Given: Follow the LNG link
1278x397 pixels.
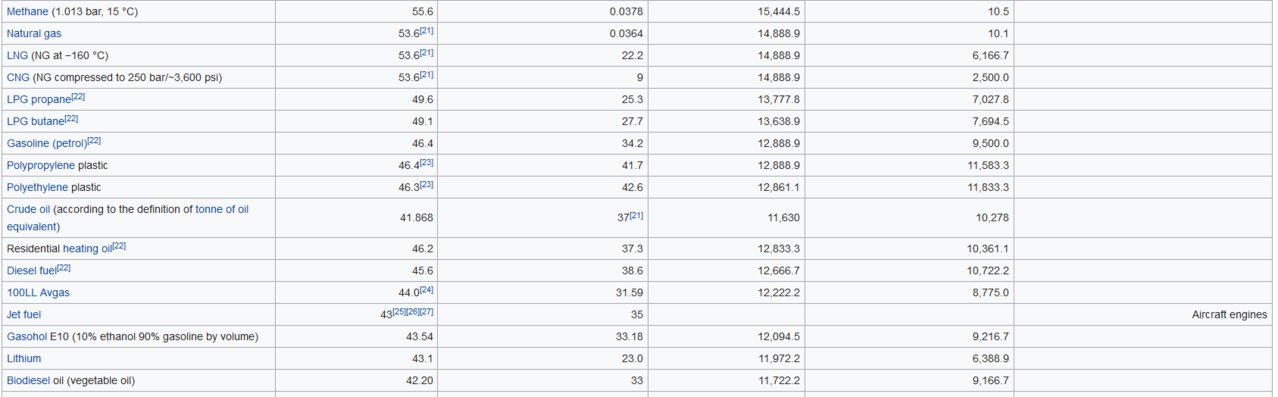Looking at the screenshot, I should coord(17,56).
